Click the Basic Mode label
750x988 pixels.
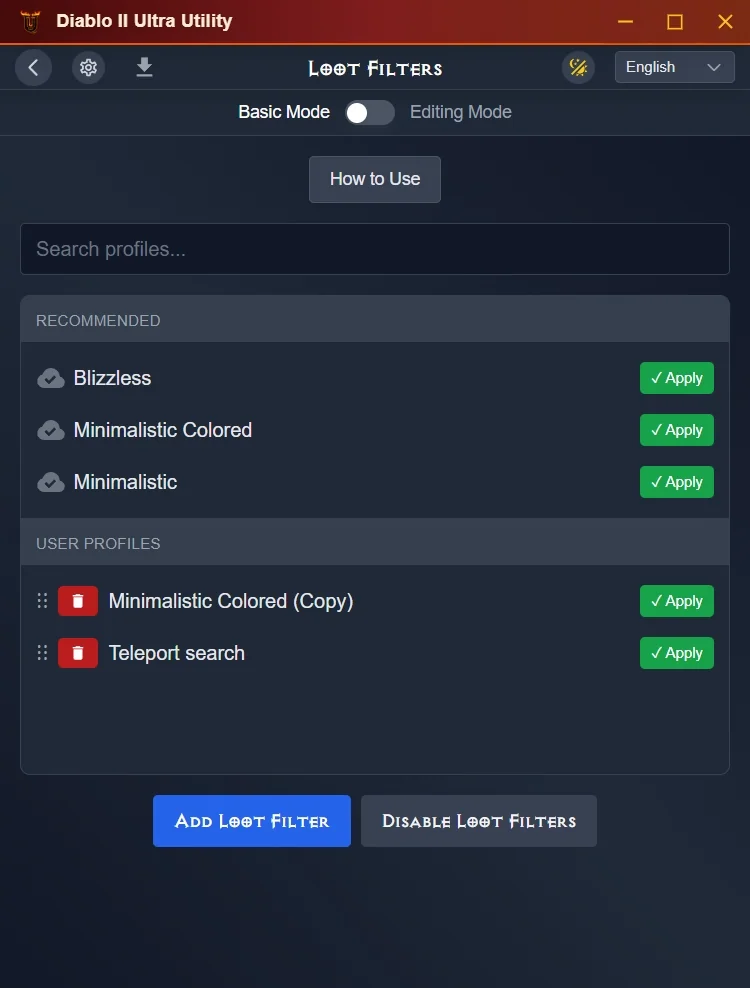284,112
